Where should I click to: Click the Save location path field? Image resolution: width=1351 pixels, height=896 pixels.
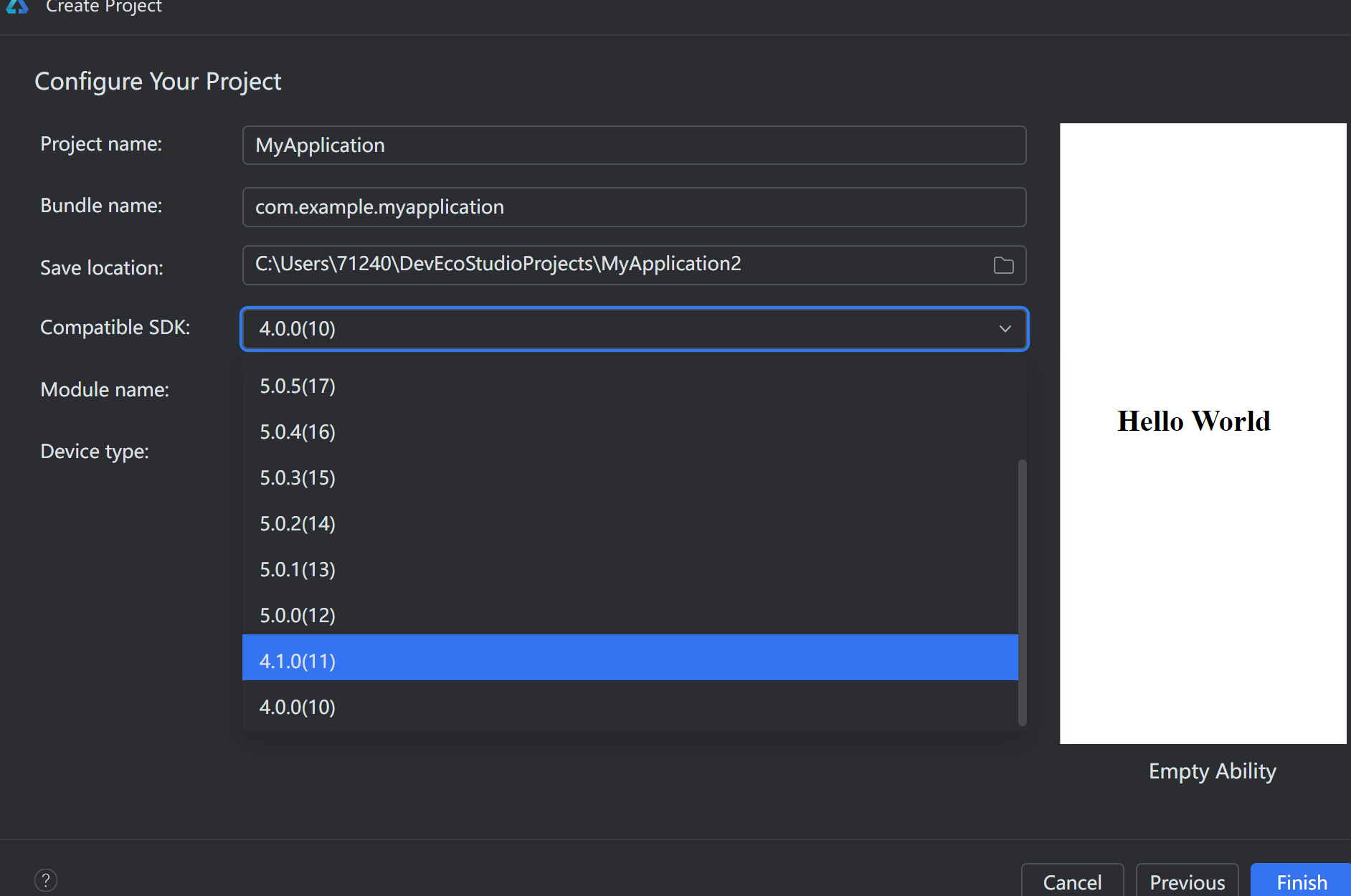point(617,265)
